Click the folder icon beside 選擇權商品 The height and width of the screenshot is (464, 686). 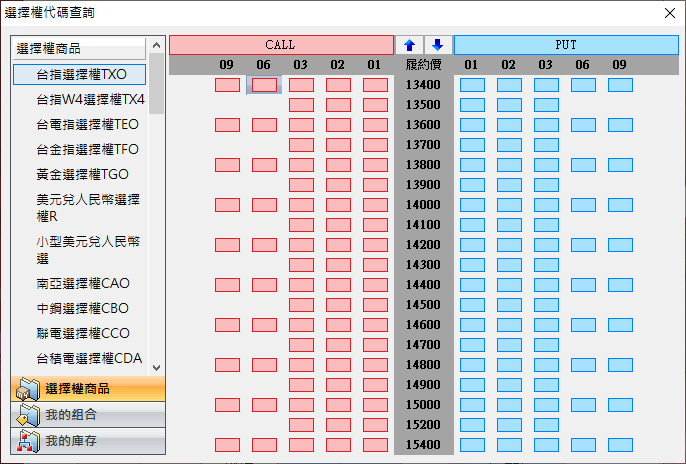tap(28, 389)
